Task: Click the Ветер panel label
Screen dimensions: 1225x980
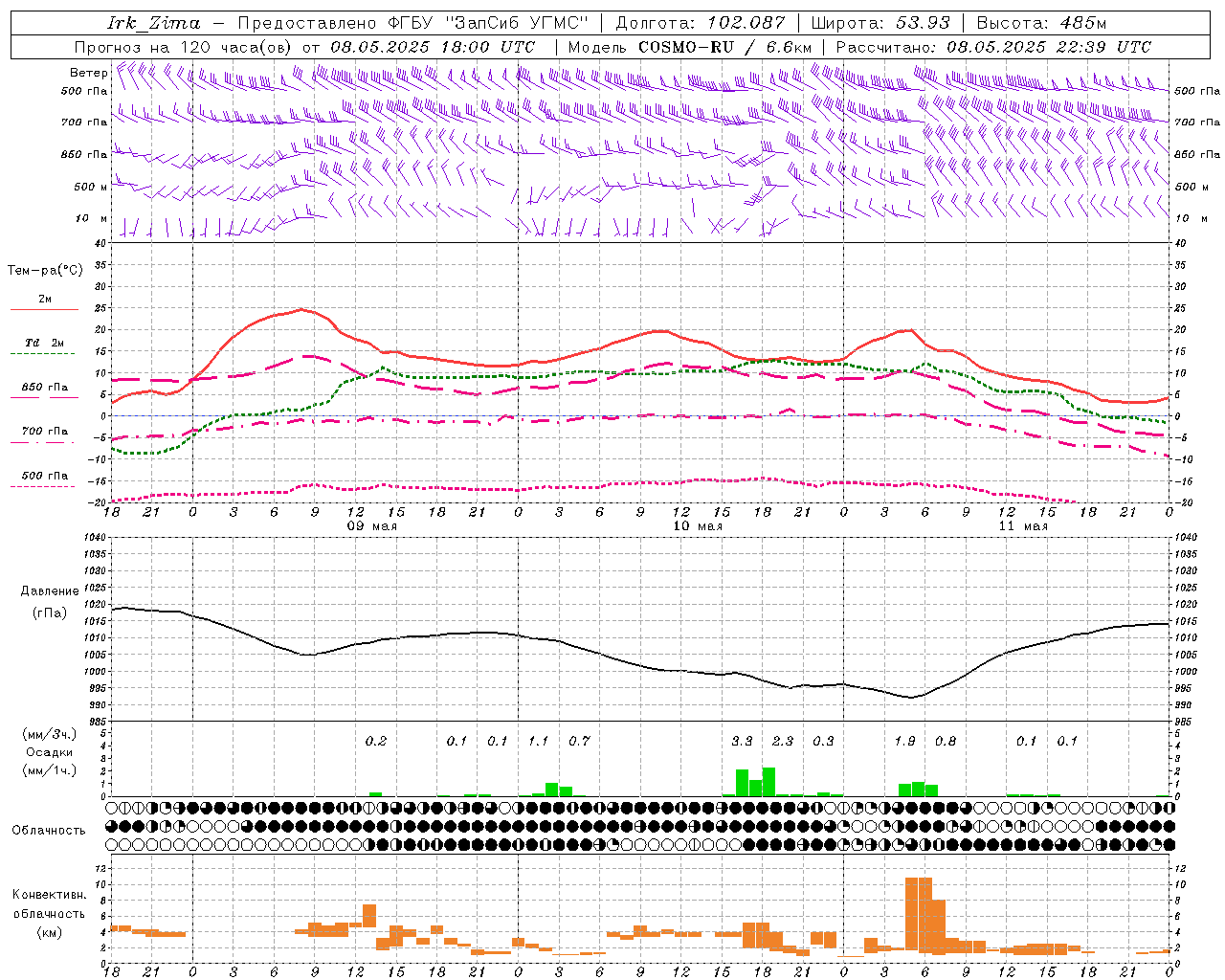Action: pyautogui.click(x=89, y=73)
